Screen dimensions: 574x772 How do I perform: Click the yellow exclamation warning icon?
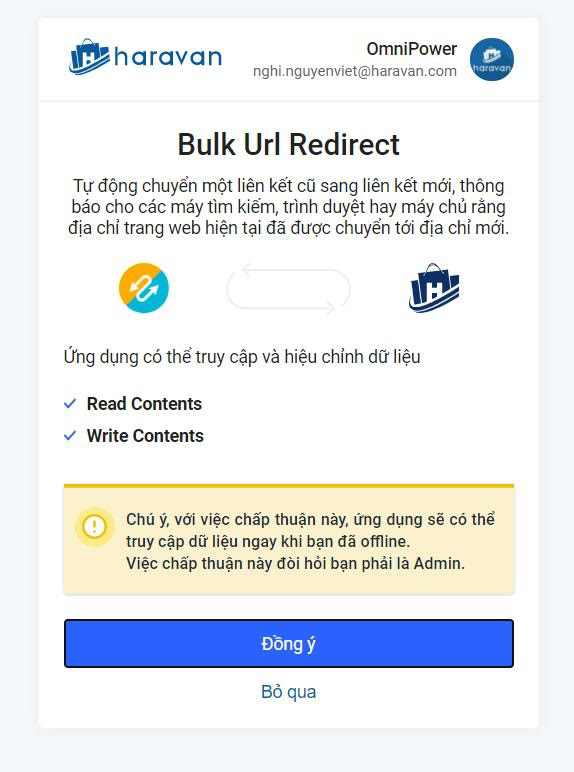pos(95,526)
